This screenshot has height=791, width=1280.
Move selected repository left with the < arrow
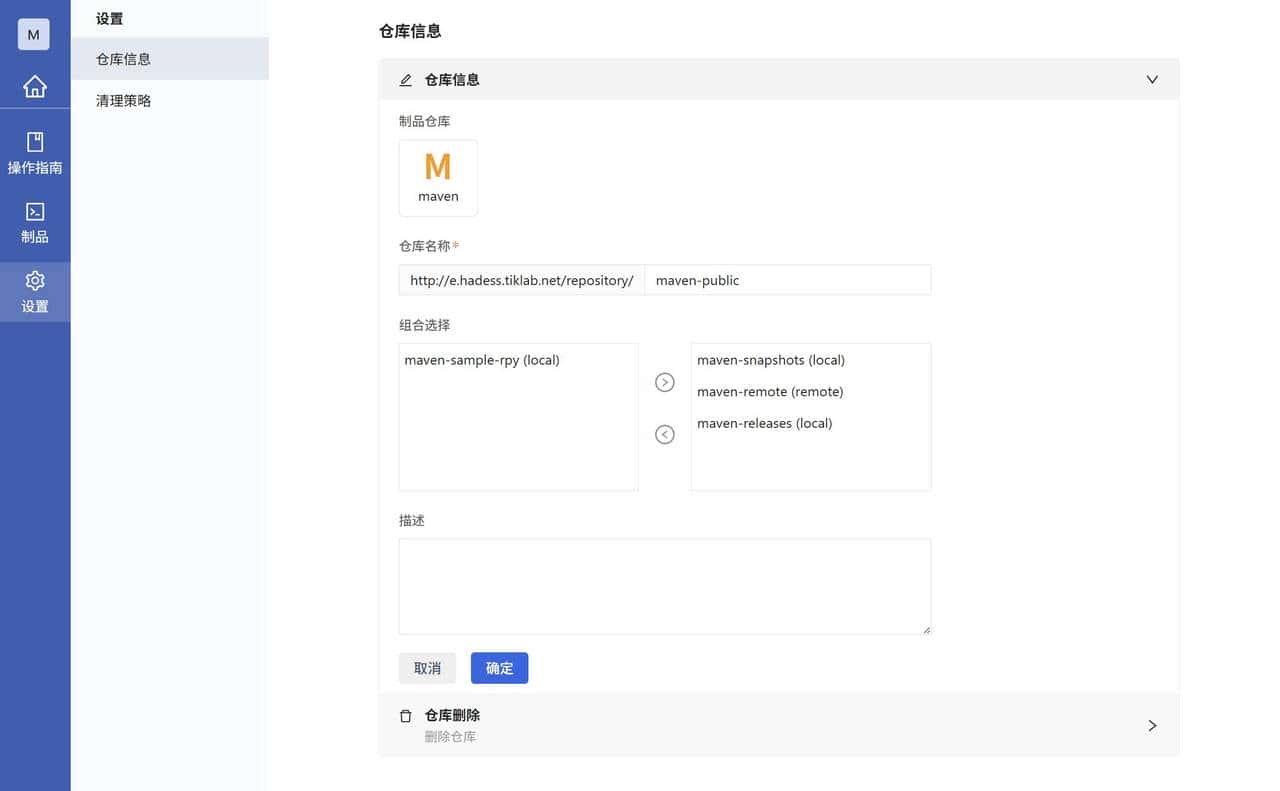[x=664, y=434]
